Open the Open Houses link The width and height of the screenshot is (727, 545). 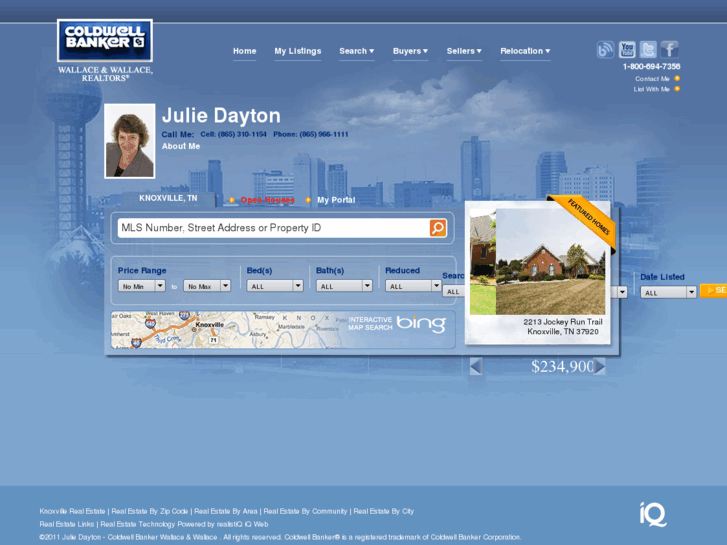268,200
